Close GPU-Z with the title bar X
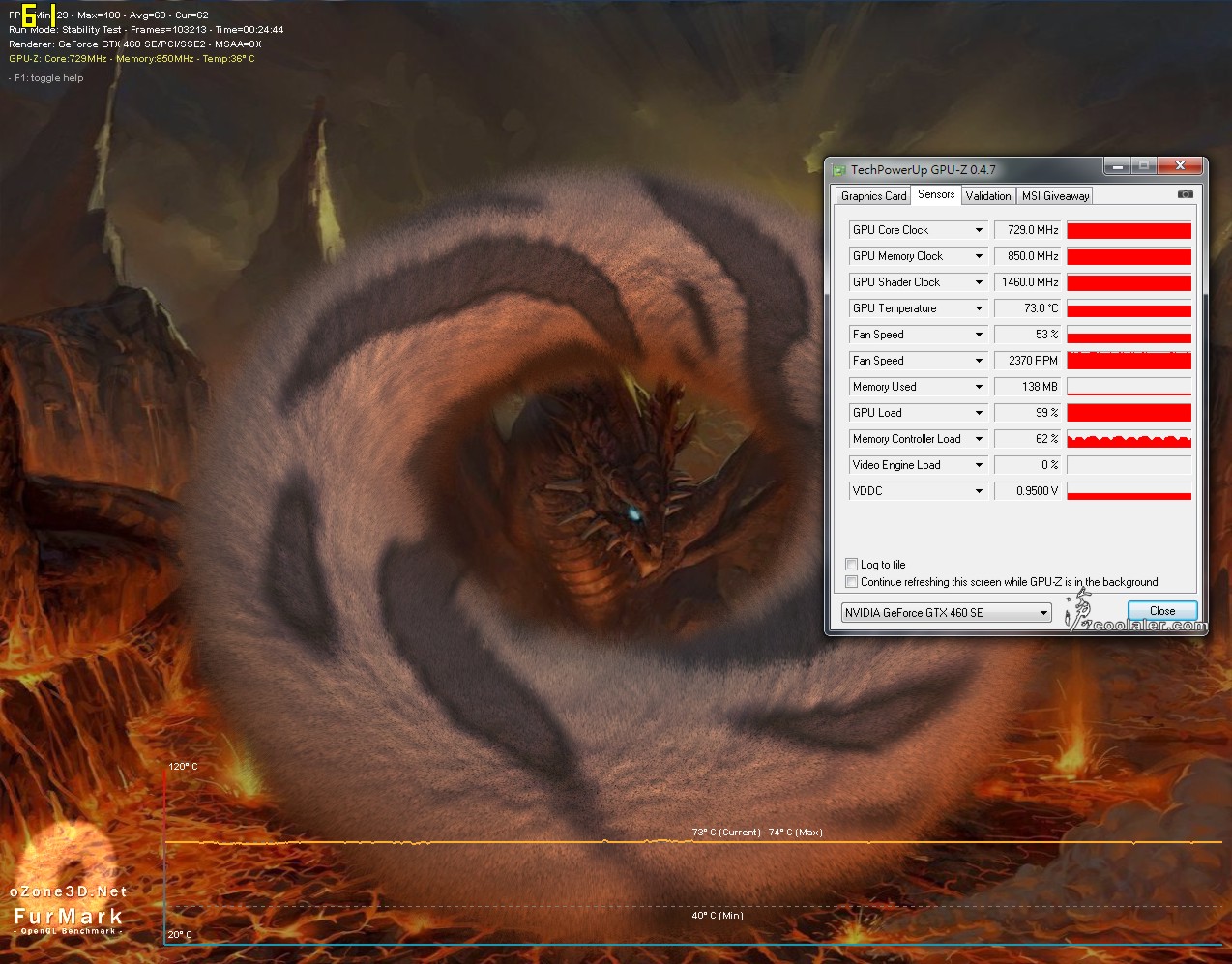Screen dimensions: 1232x964 tap(1180, 167)
